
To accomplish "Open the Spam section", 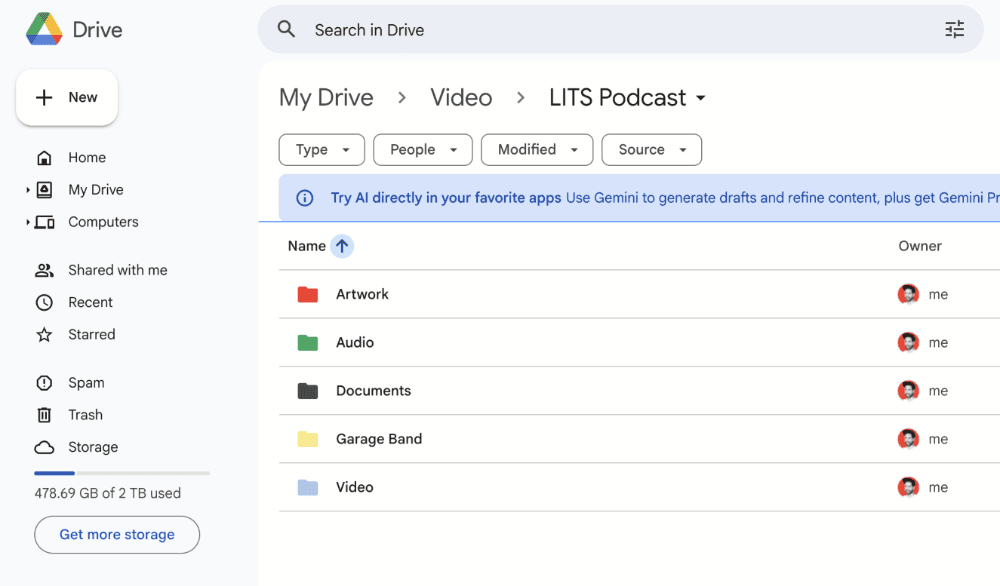I will (85, 383).
